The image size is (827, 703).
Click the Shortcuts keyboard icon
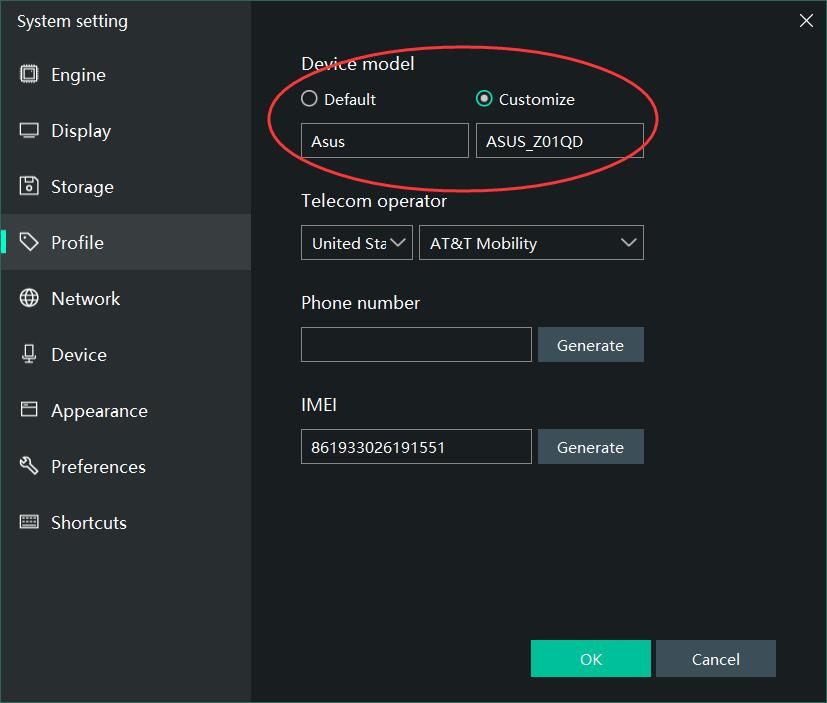[x=30, y=523]
